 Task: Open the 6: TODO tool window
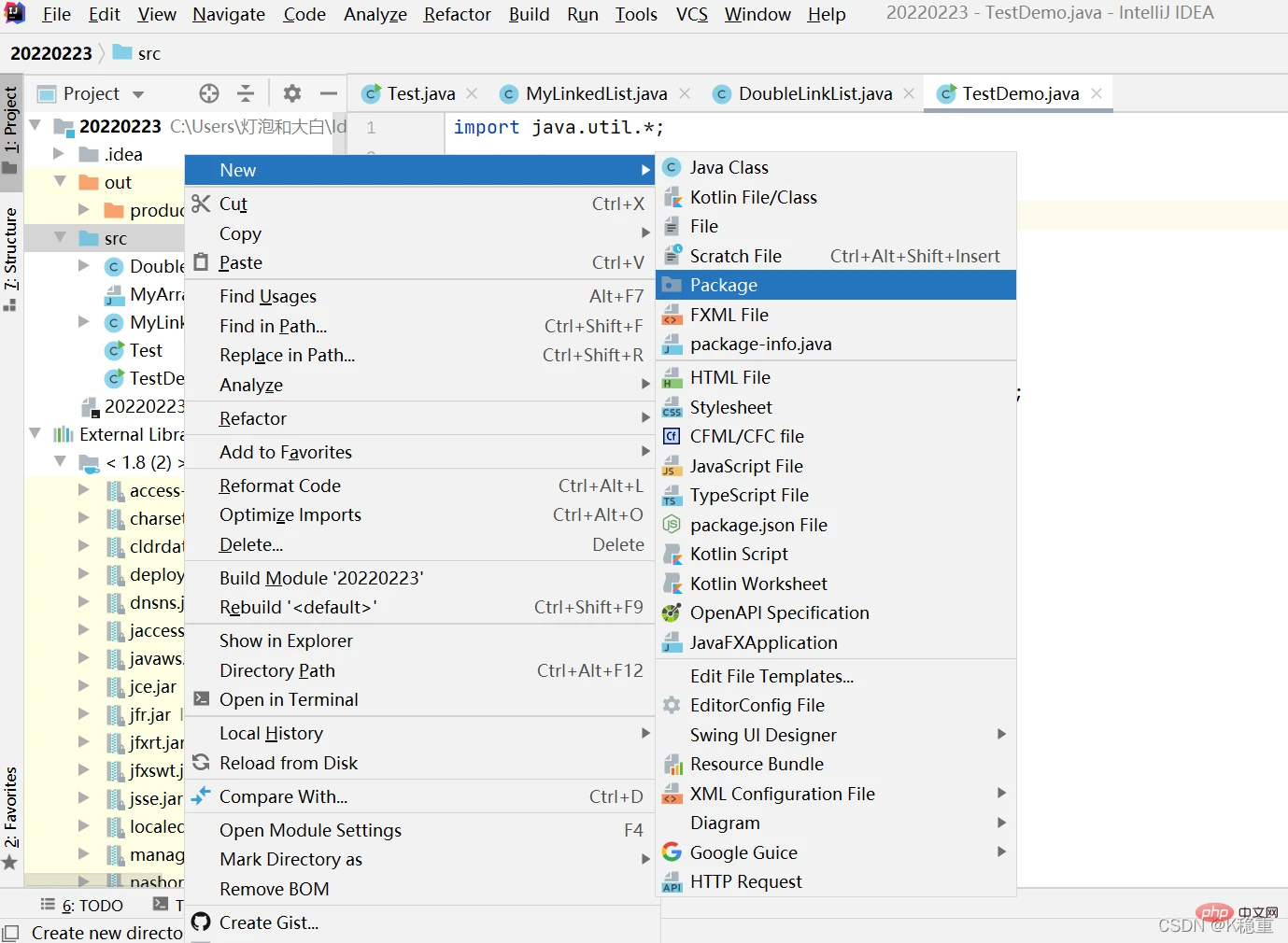[82, 906]
